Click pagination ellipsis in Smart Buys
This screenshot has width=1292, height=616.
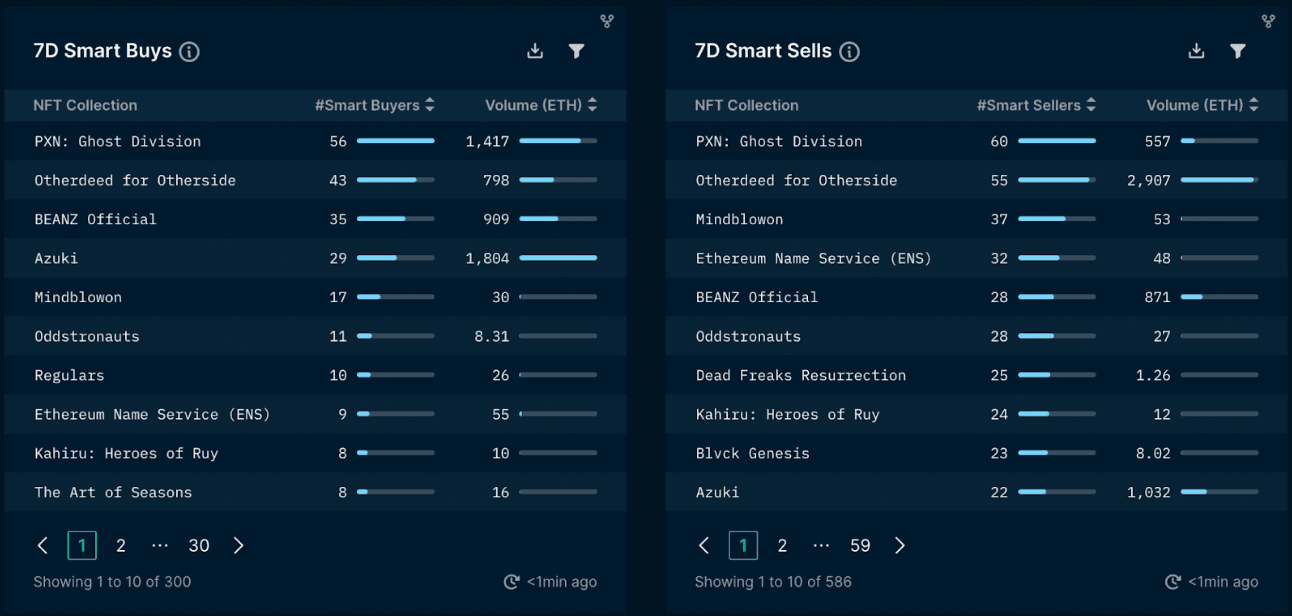coord(160,545)
